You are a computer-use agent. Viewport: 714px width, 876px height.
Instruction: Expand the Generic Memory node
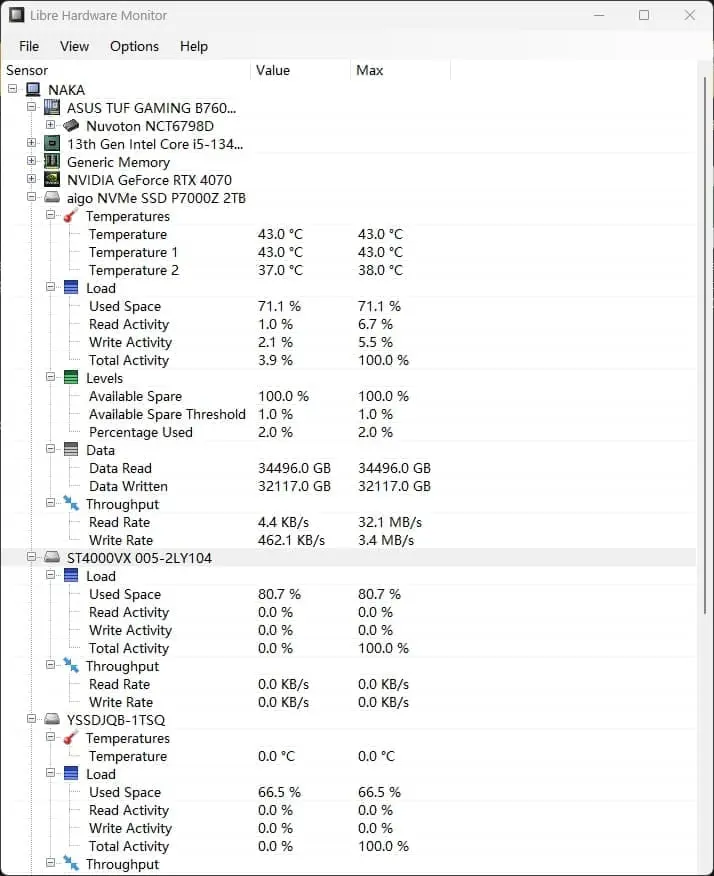(31, 161)
